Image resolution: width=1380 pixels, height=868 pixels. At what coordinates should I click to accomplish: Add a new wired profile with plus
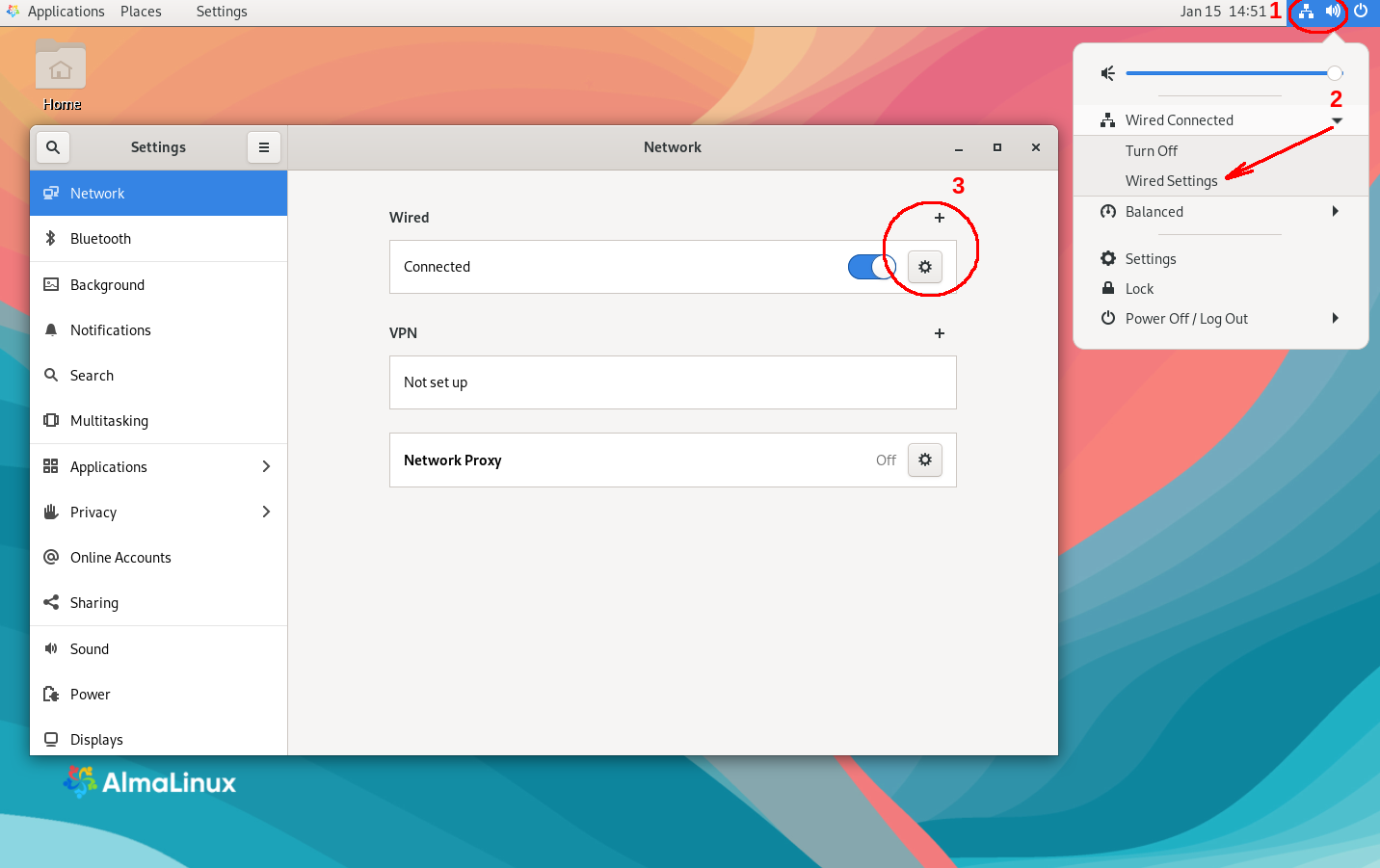point(939,218)
